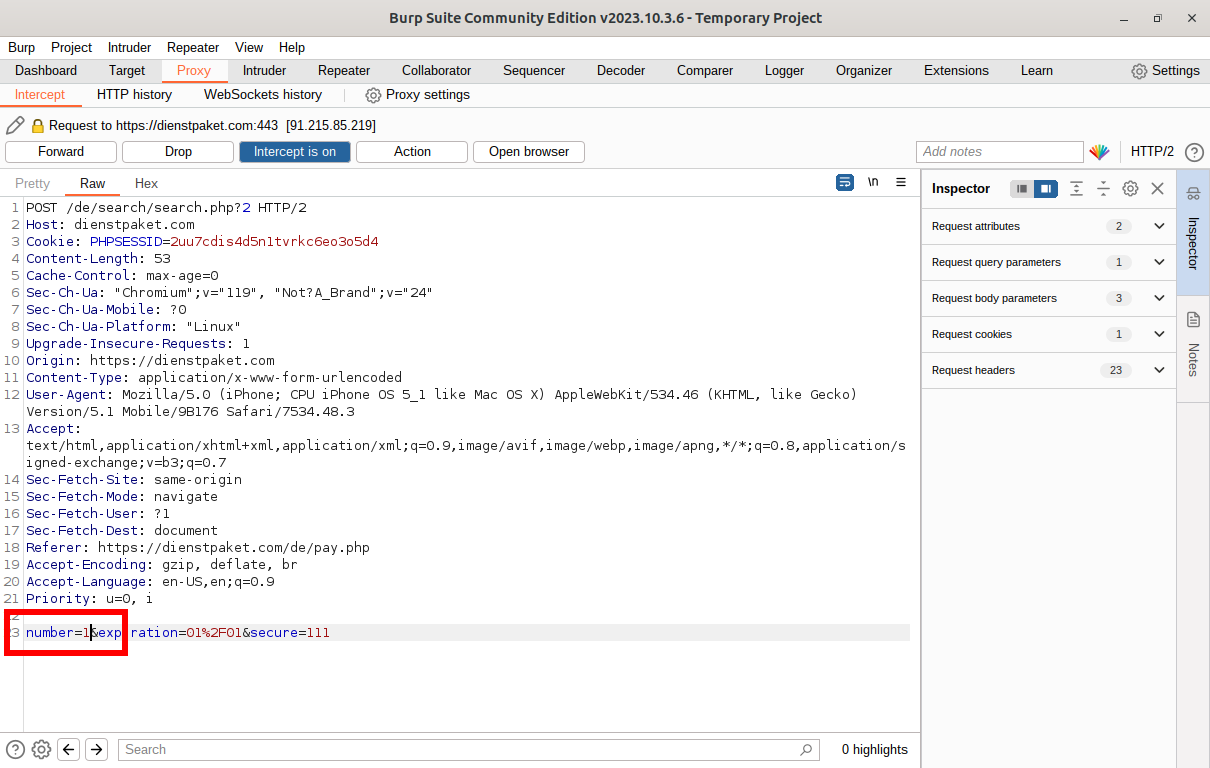Viewport: 1210px width, 768px height.
Task: Go to previous search match arrow
Action: (x=69, y=749)
